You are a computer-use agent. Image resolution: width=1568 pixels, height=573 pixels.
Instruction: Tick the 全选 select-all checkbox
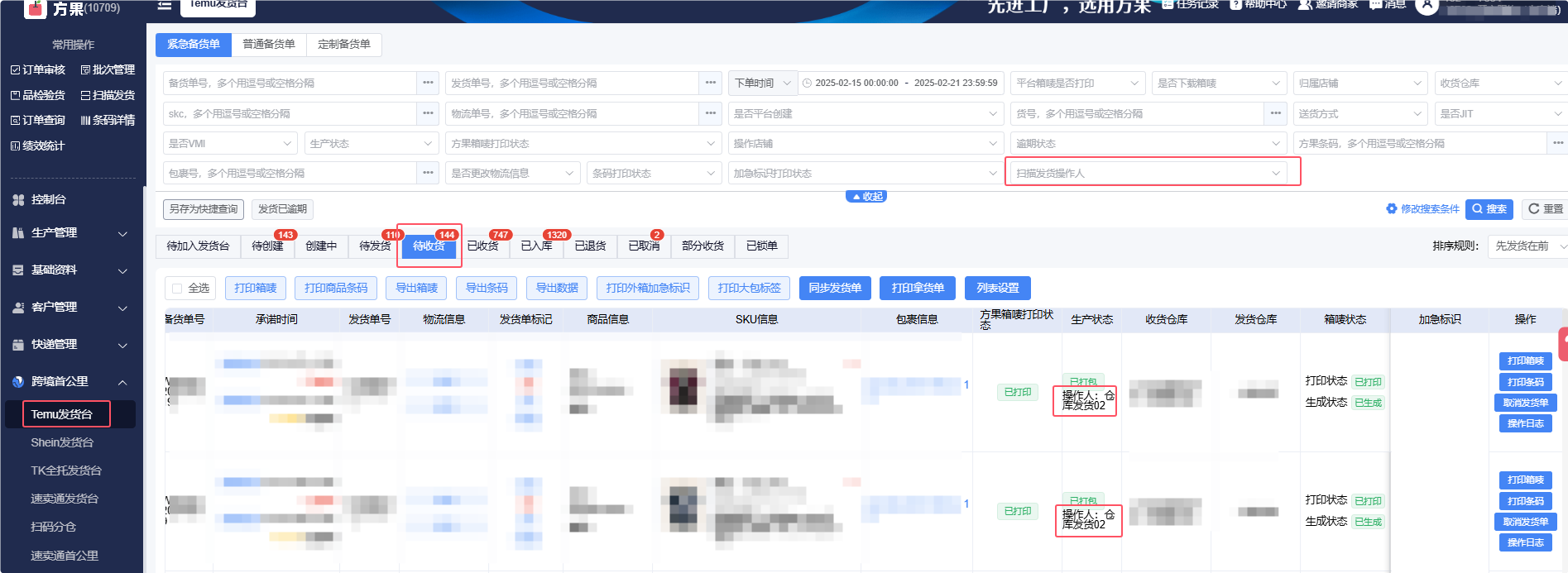click(x=177, y=289)
